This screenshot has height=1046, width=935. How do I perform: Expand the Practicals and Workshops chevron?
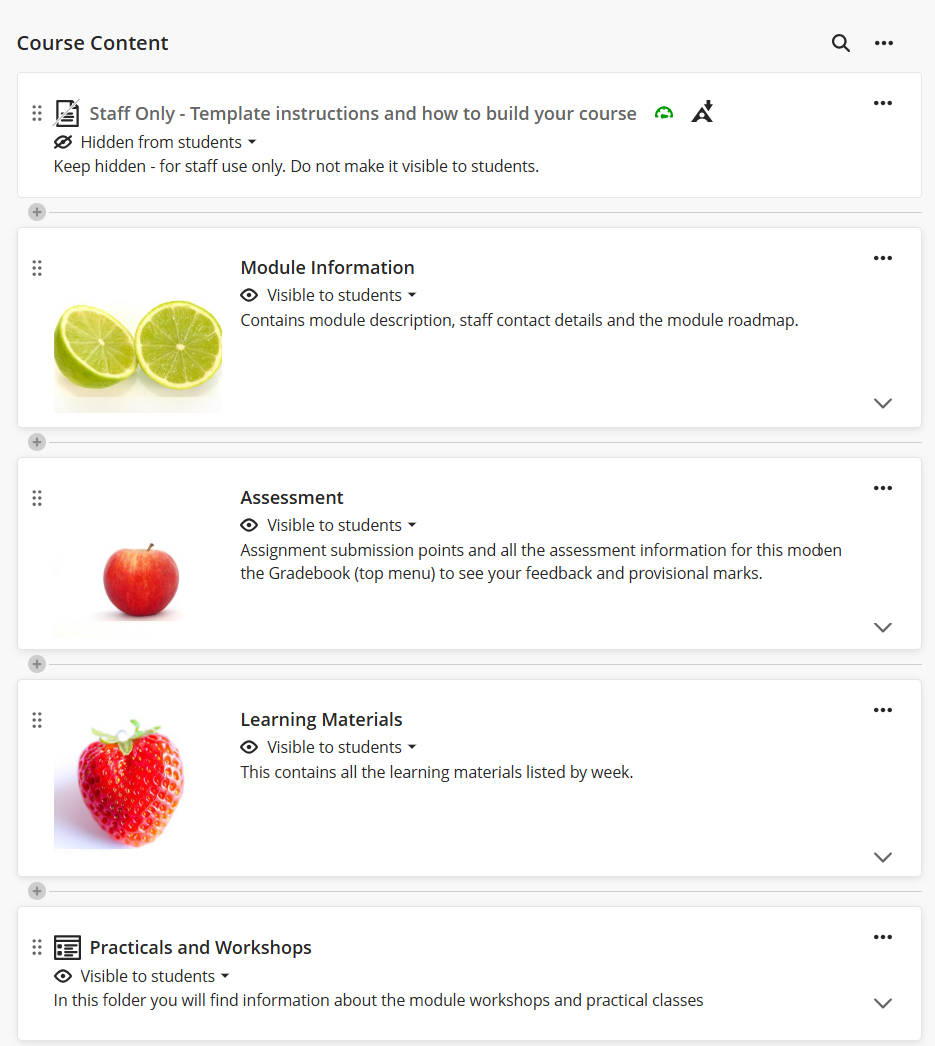(882, 1003)
